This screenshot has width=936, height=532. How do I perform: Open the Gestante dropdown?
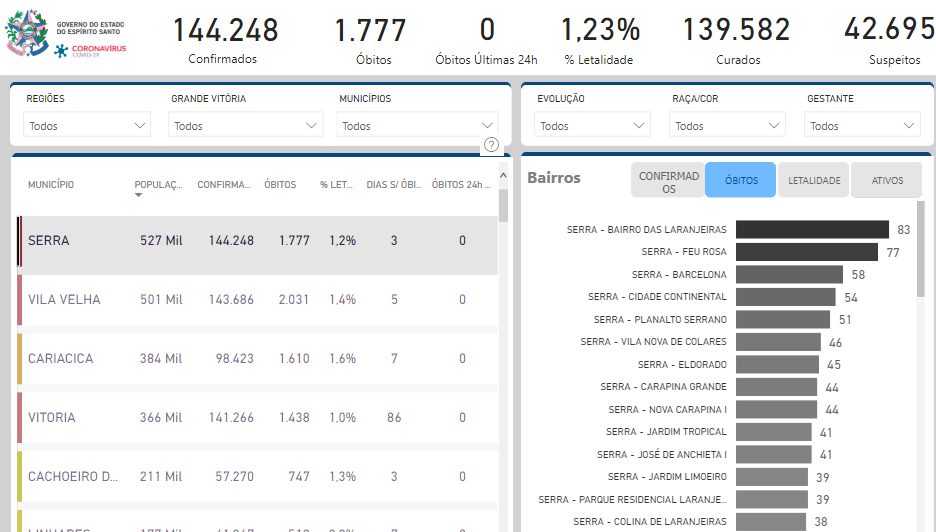(862, 125)
